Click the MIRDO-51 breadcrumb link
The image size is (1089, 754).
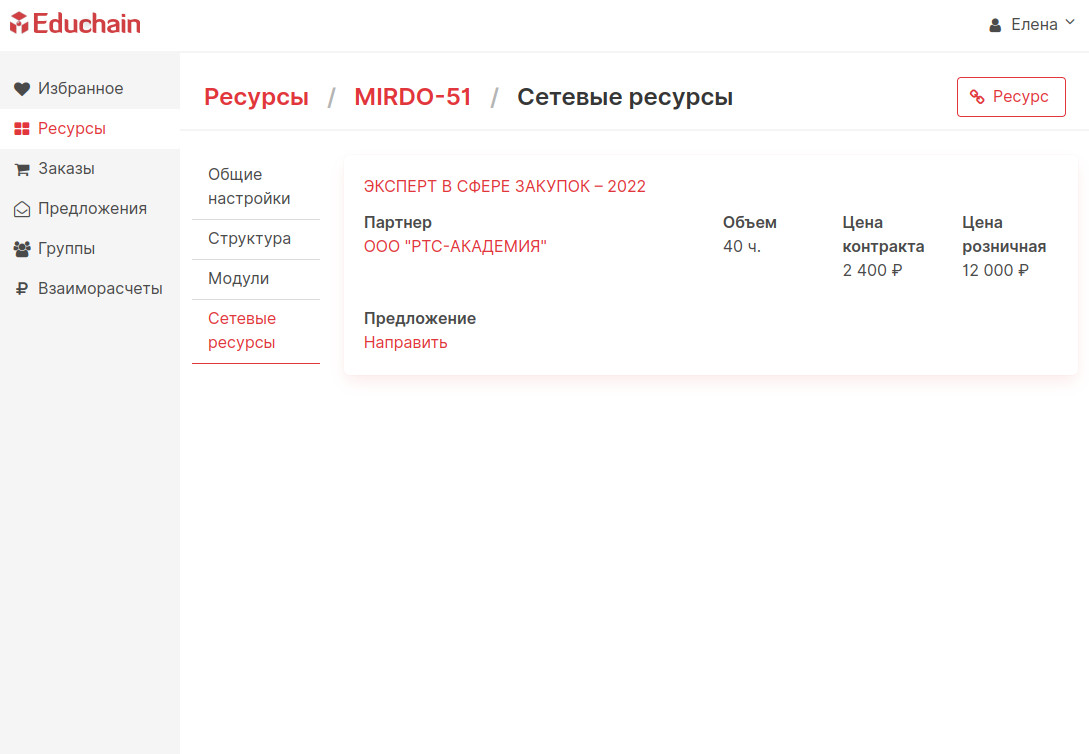tap(413, 97)
